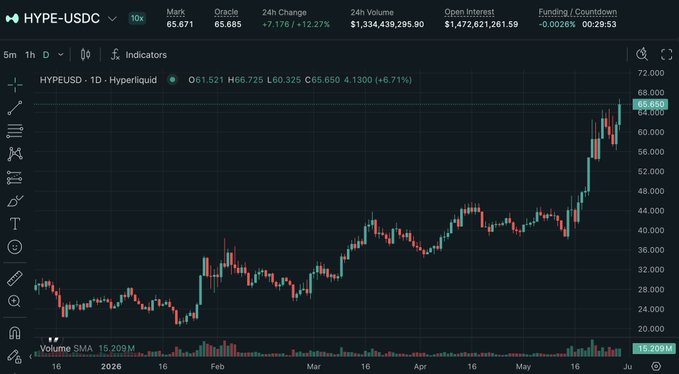The width and height of the screenshot is (679, 374).
Task: Click the 44.000 price axis label
Action: (x=651, y=211)
